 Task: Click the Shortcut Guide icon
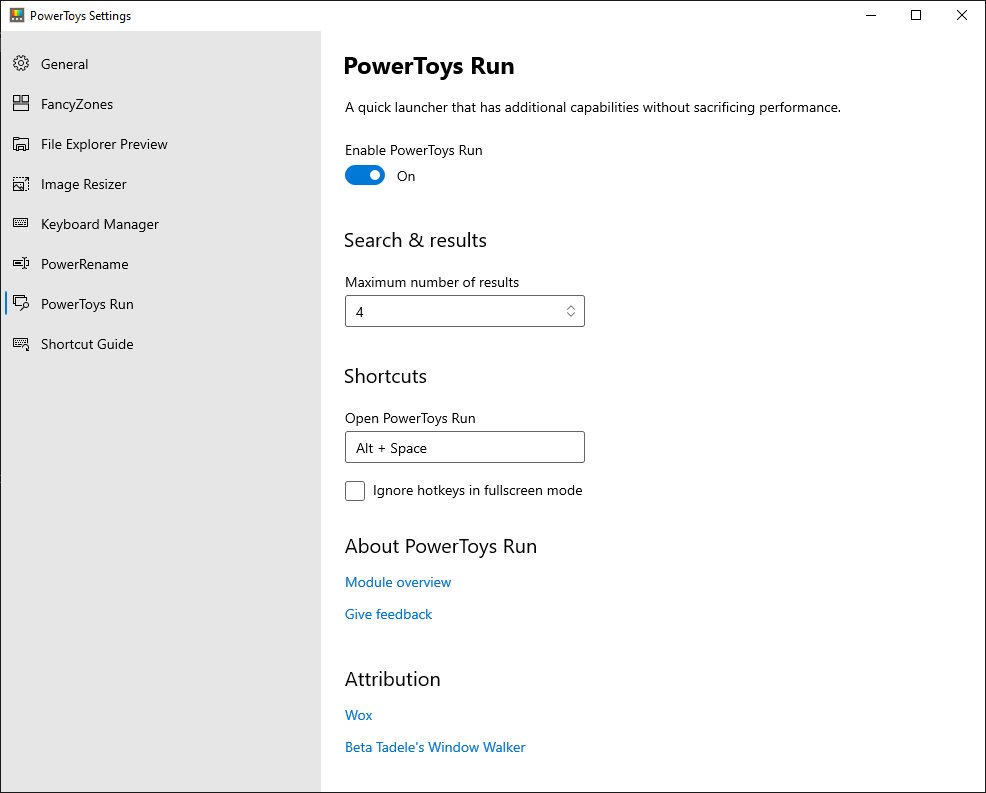pos(21,344)
